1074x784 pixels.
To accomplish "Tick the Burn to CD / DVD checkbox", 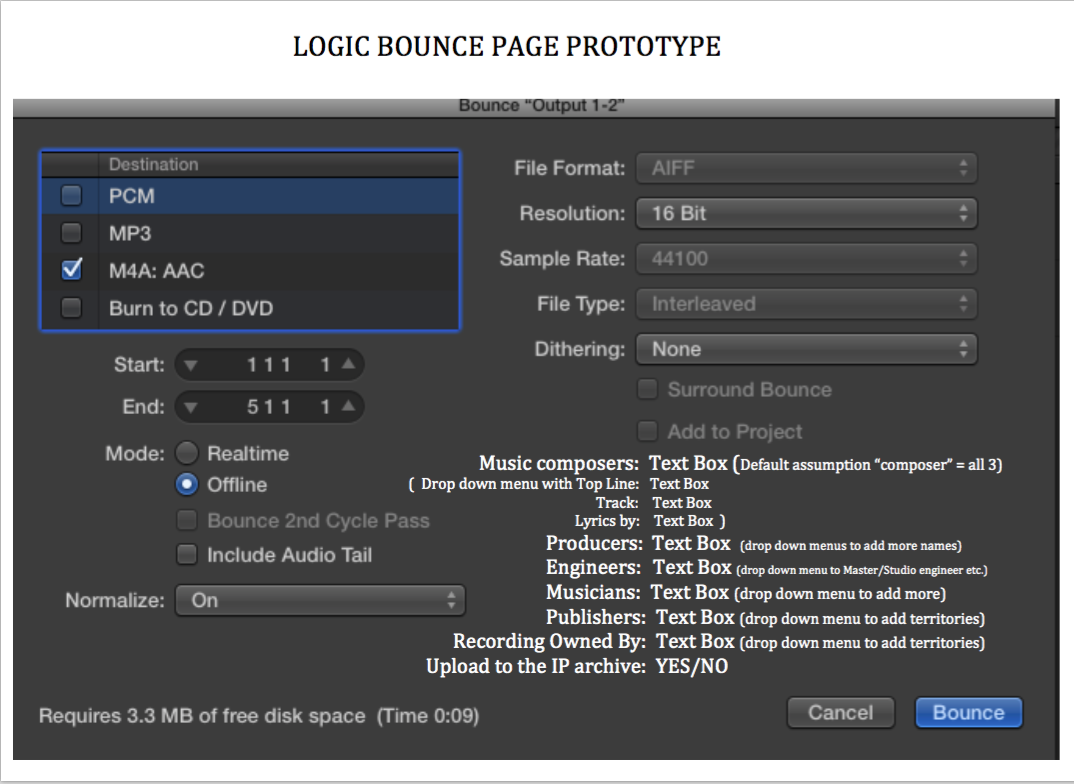I will pyautogui.click(x=71, y=307).
